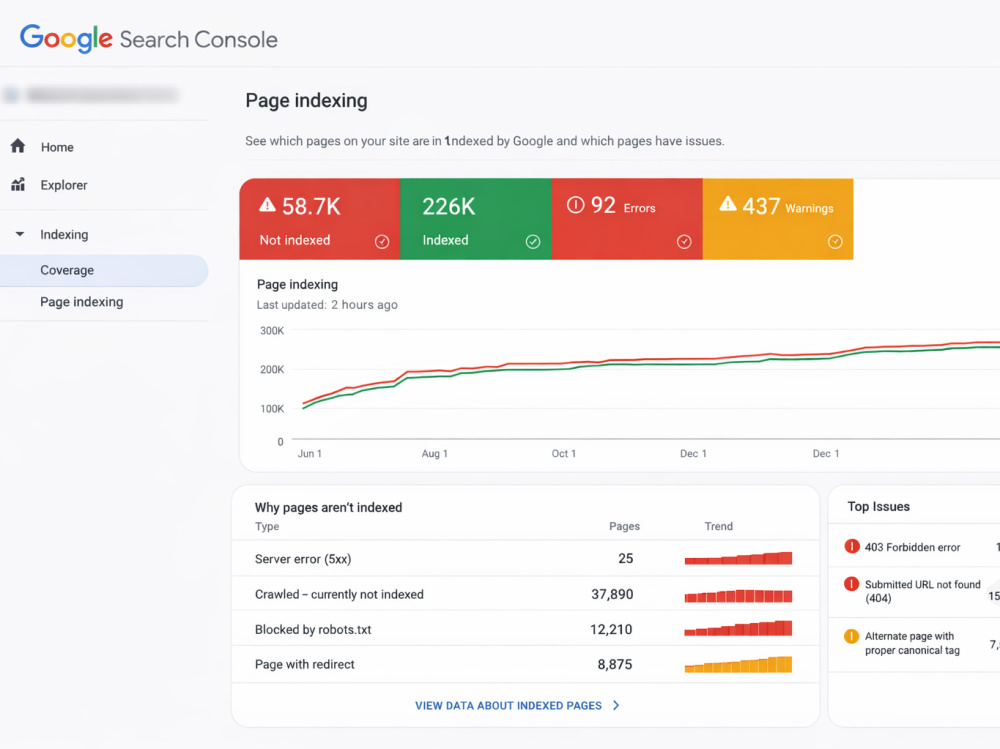The width and height of the screenshot is (1000, 749).
Task: Click the Submitted URL not found red icon
Action: click(x=851, y=584)
